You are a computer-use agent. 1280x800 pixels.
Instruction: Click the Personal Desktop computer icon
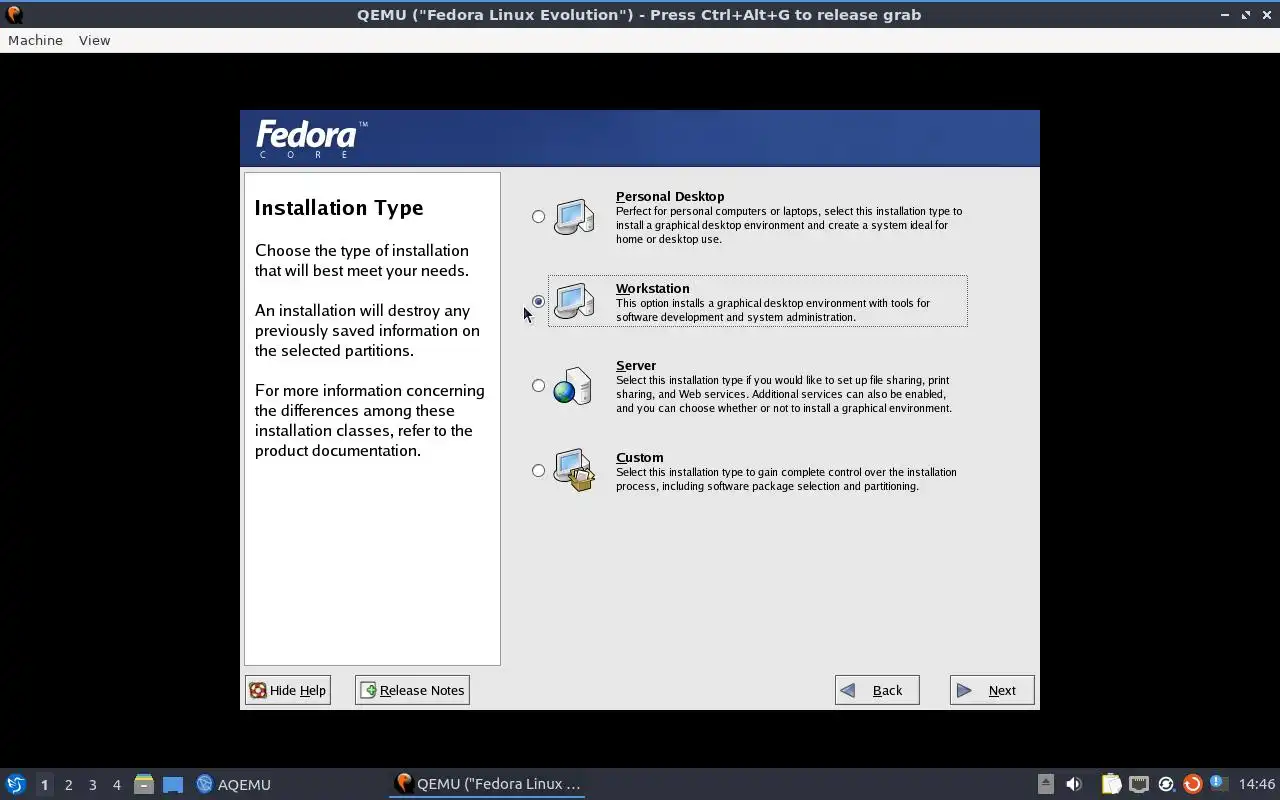tap(574, 217)
